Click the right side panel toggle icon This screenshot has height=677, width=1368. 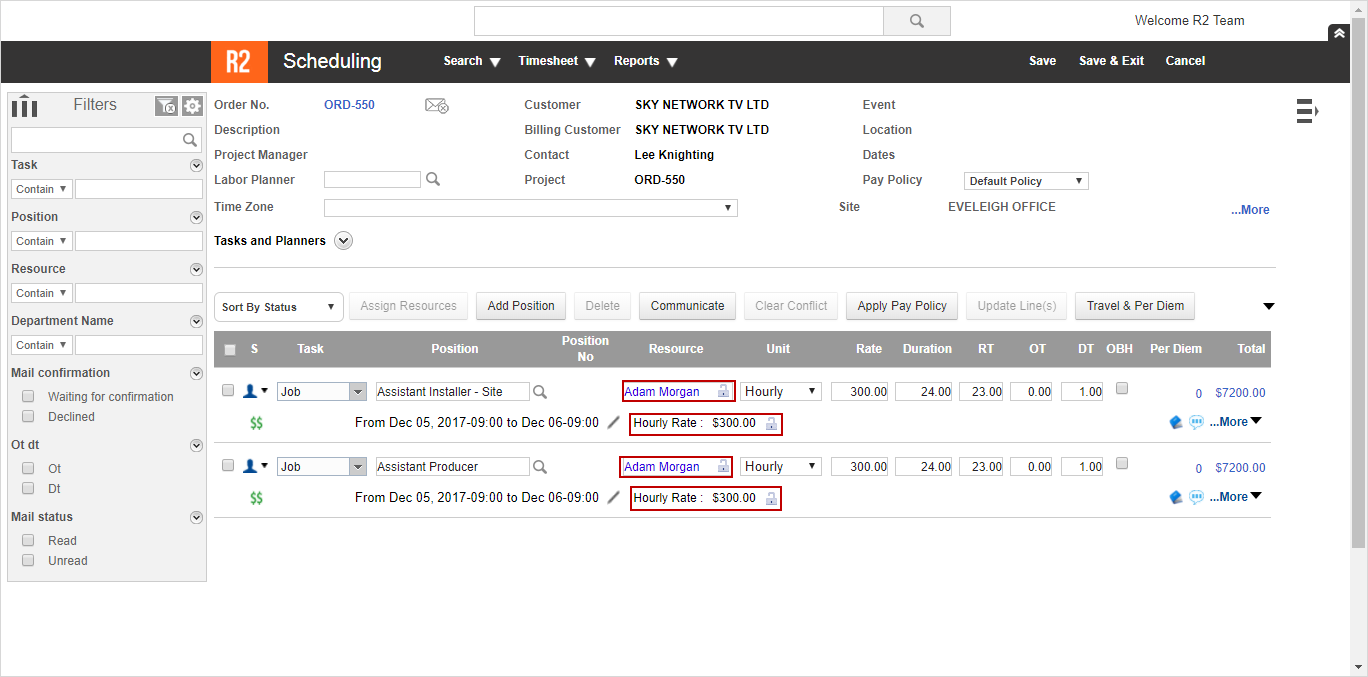pyautogui.click(x=1307, y=111)
